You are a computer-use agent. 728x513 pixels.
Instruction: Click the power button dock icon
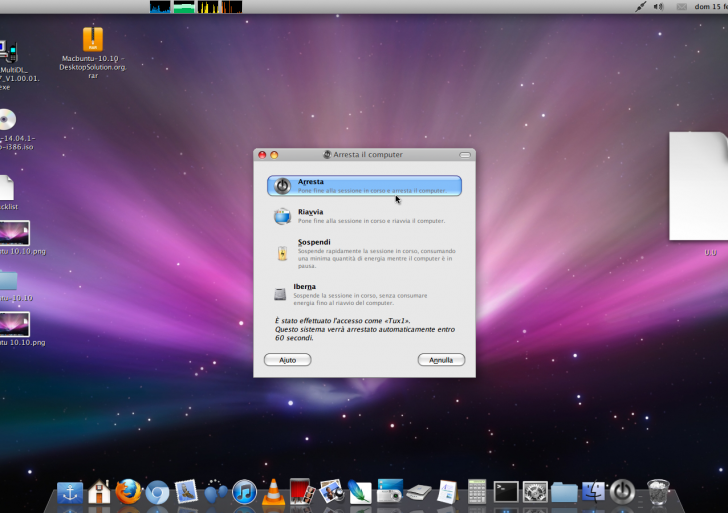point(622,491)
